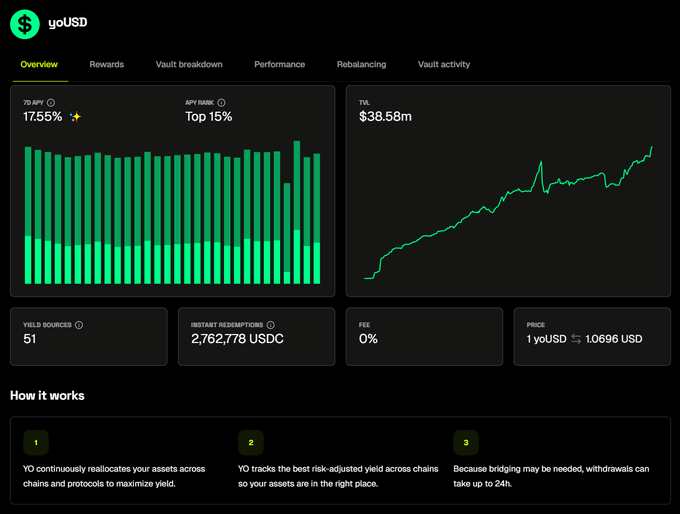
Task: Click the green yoUSD dollar logo
Action: (24, 23)
